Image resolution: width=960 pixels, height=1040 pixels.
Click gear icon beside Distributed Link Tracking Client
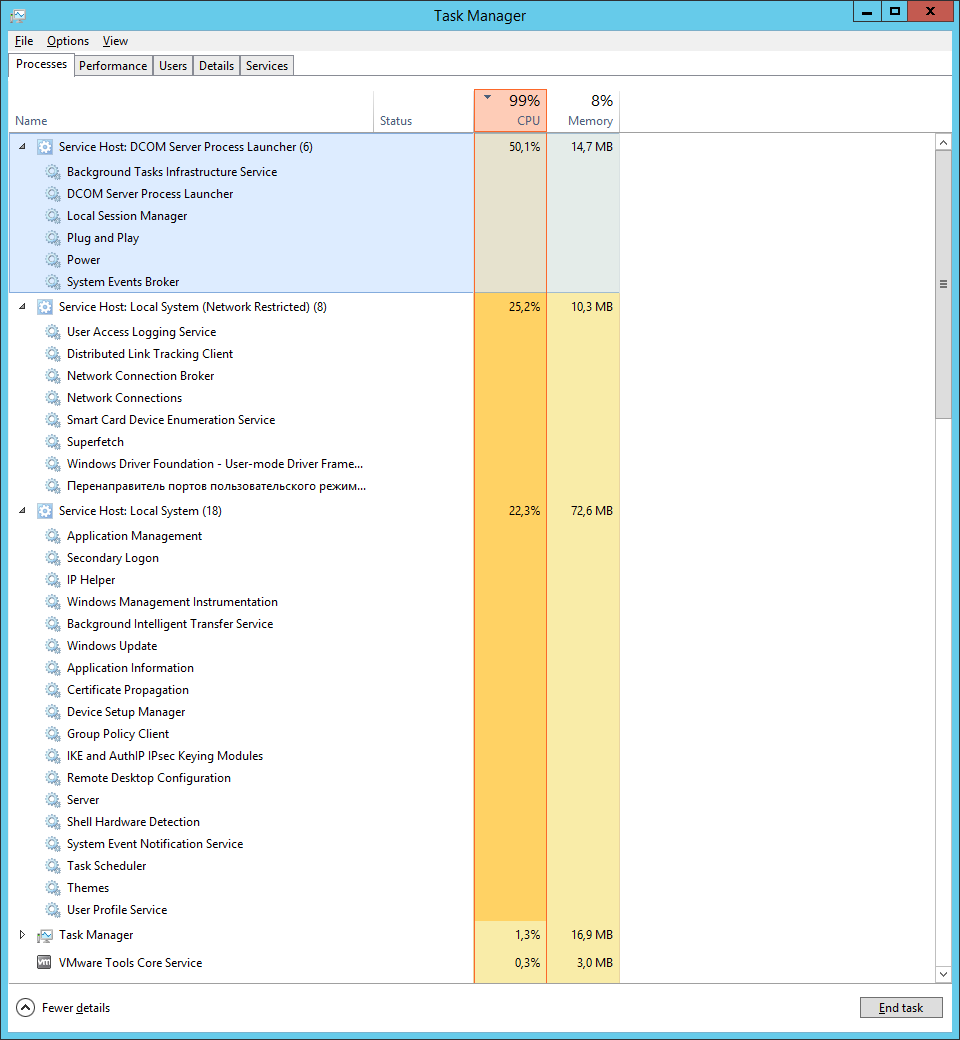[x=53, y=354]
